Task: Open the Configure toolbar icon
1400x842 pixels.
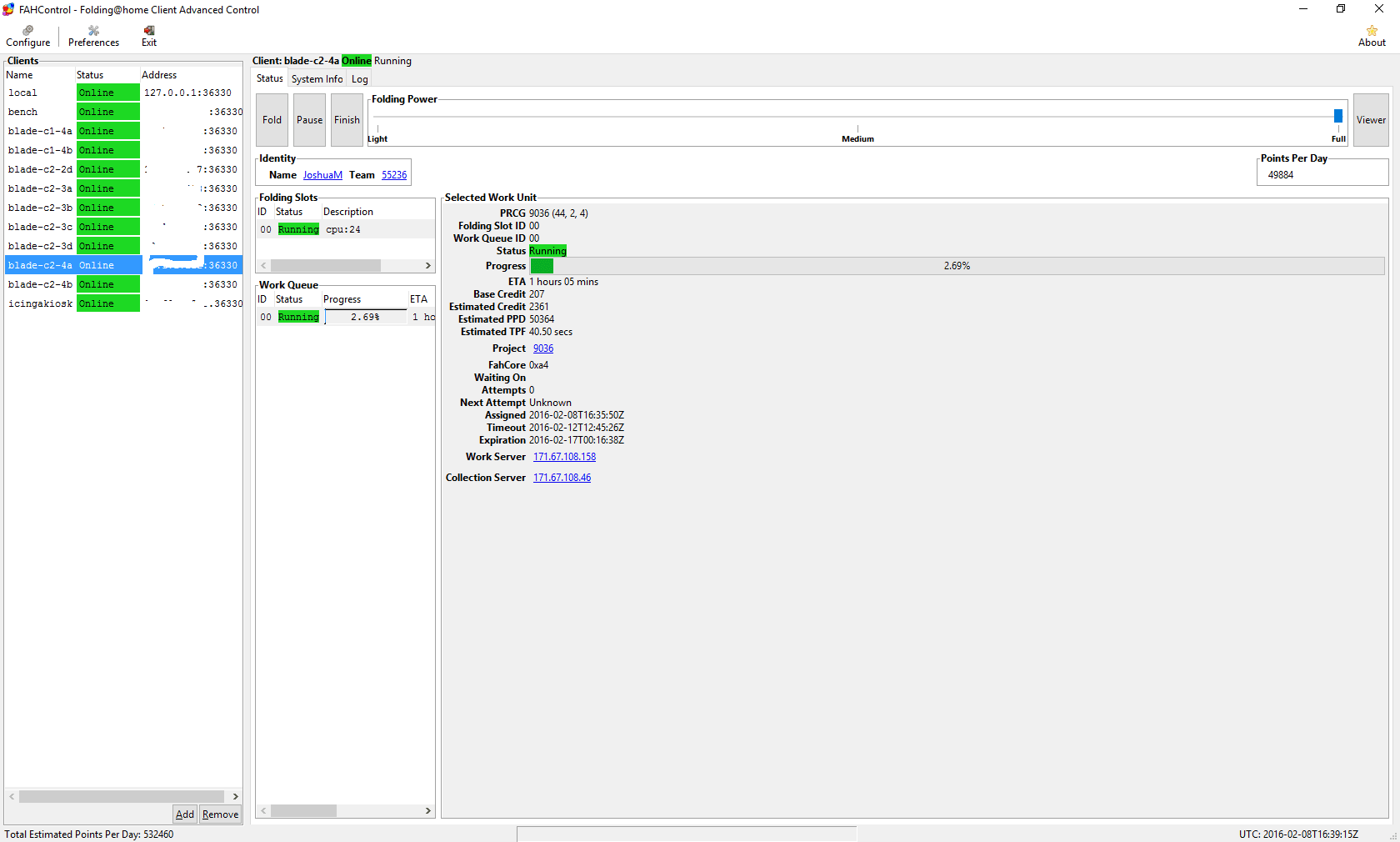Action: point(27,36)
